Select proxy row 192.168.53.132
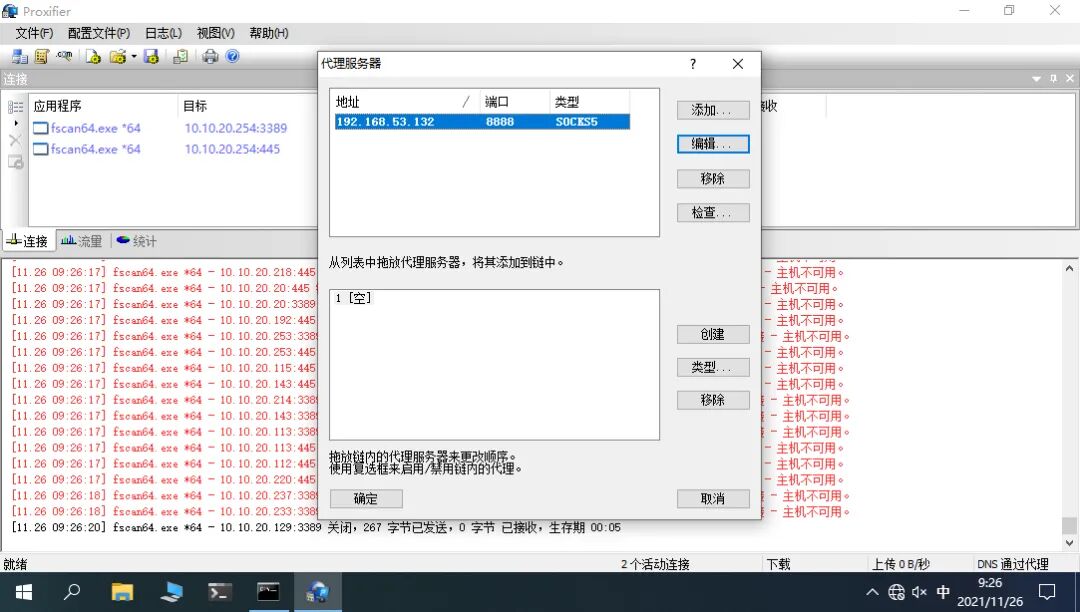 pyautogui.click(x=482, y=122)
